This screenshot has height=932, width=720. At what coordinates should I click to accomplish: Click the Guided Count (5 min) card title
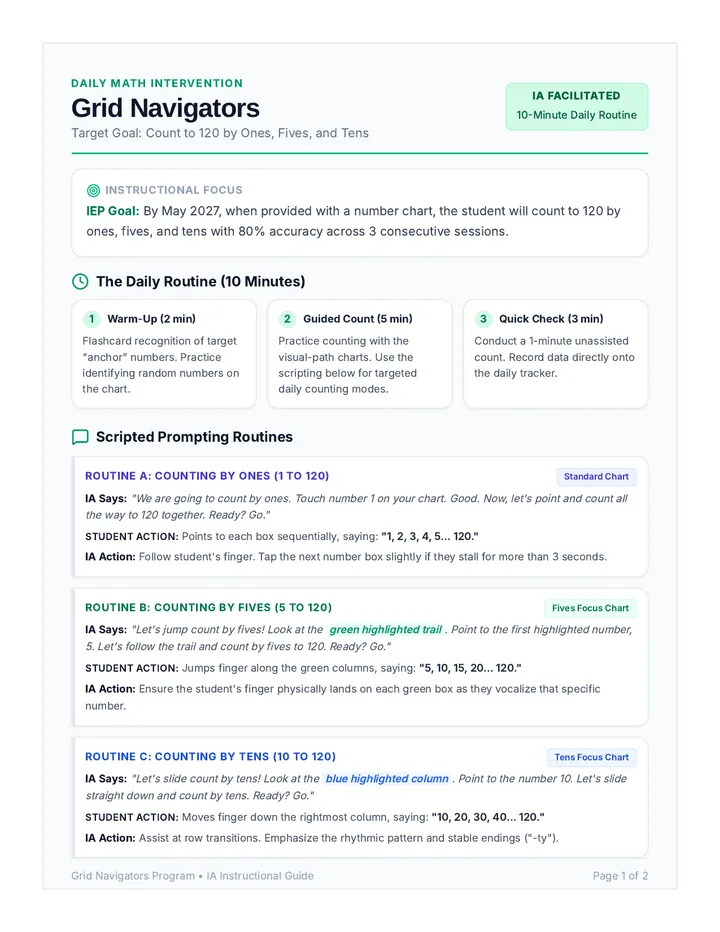point(358,319)
